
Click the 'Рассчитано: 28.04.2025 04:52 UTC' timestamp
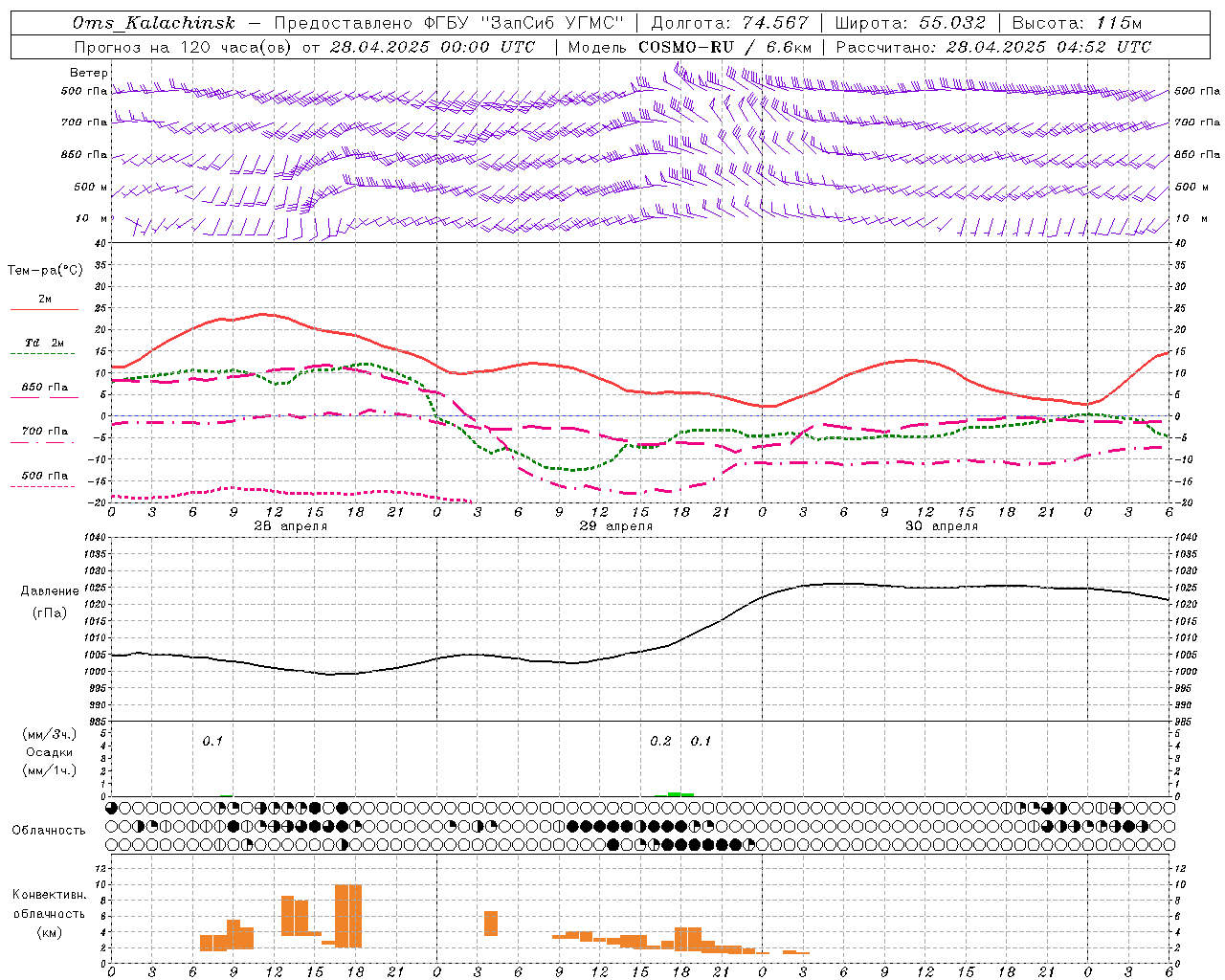[x=993, y=47]
